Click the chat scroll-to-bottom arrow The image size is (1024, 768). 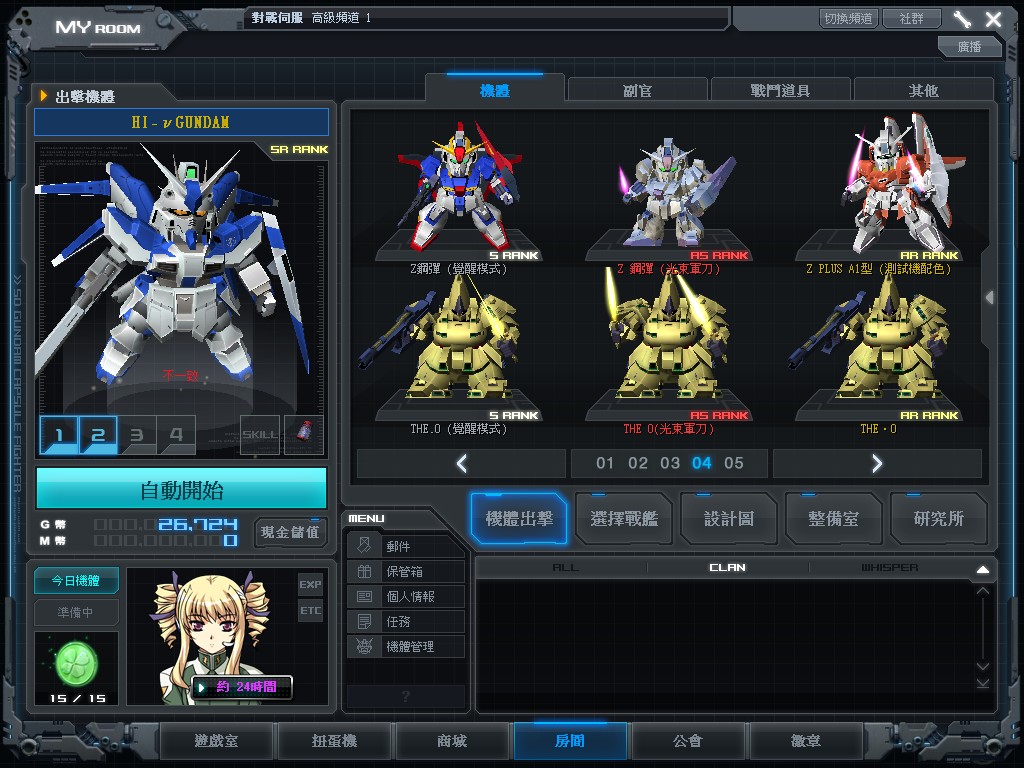(983, 683)
